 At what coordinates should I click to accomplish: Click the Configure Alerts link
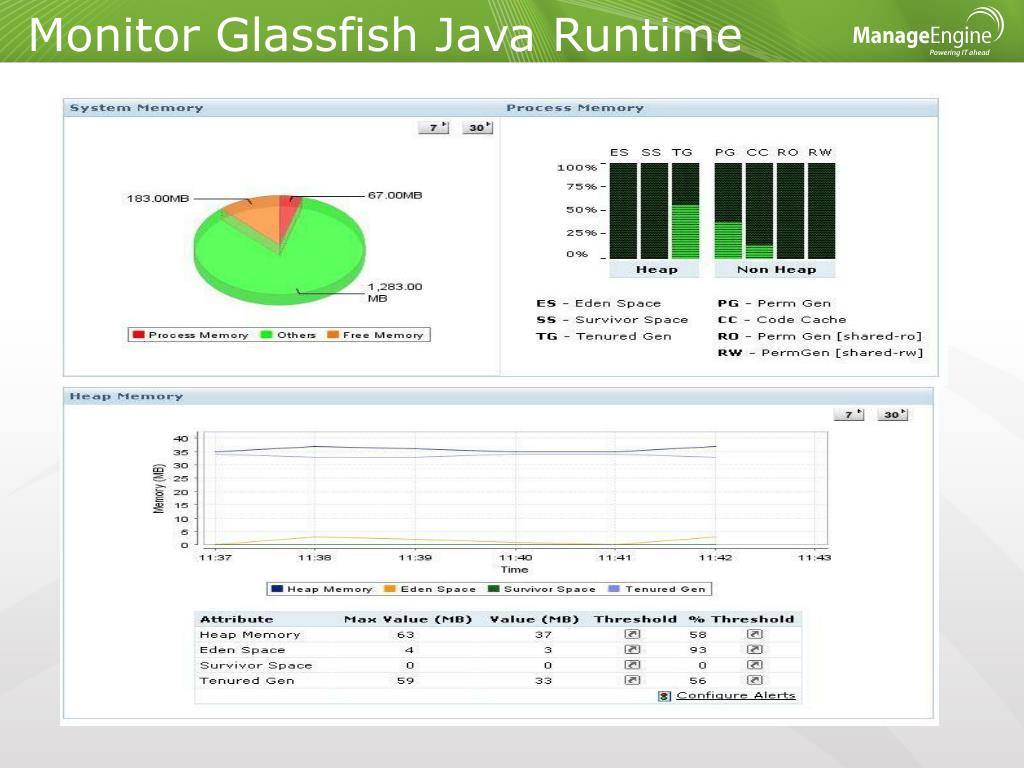click(736, 695)
